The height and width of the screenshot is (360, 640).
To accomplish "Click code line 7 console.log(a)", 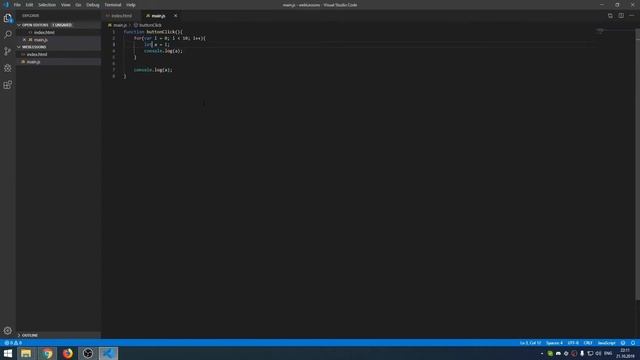I will tap(153, 70).
